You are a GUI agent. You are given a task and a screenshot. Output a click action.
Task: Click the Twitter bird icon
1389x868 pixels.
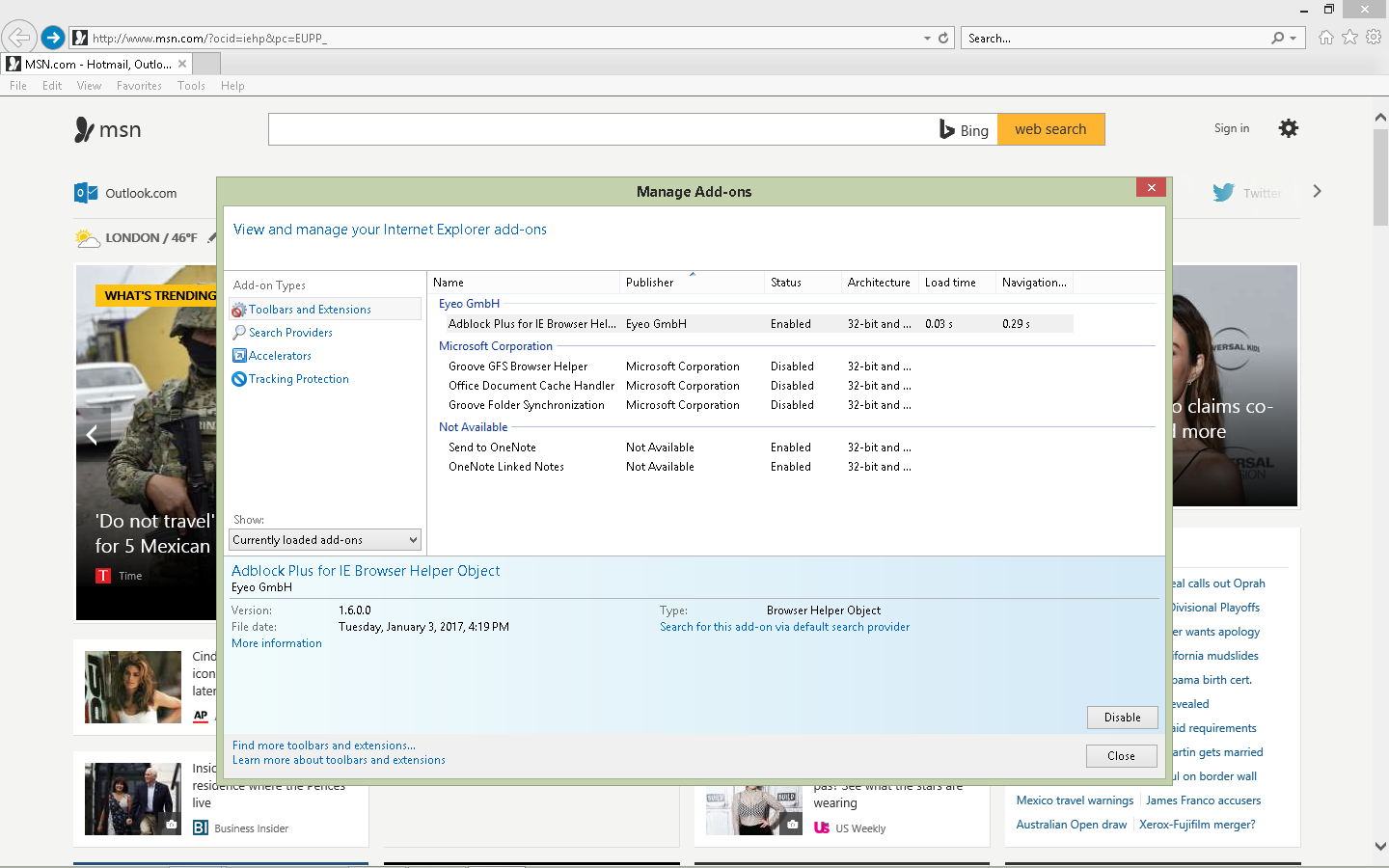[1225, 192]
